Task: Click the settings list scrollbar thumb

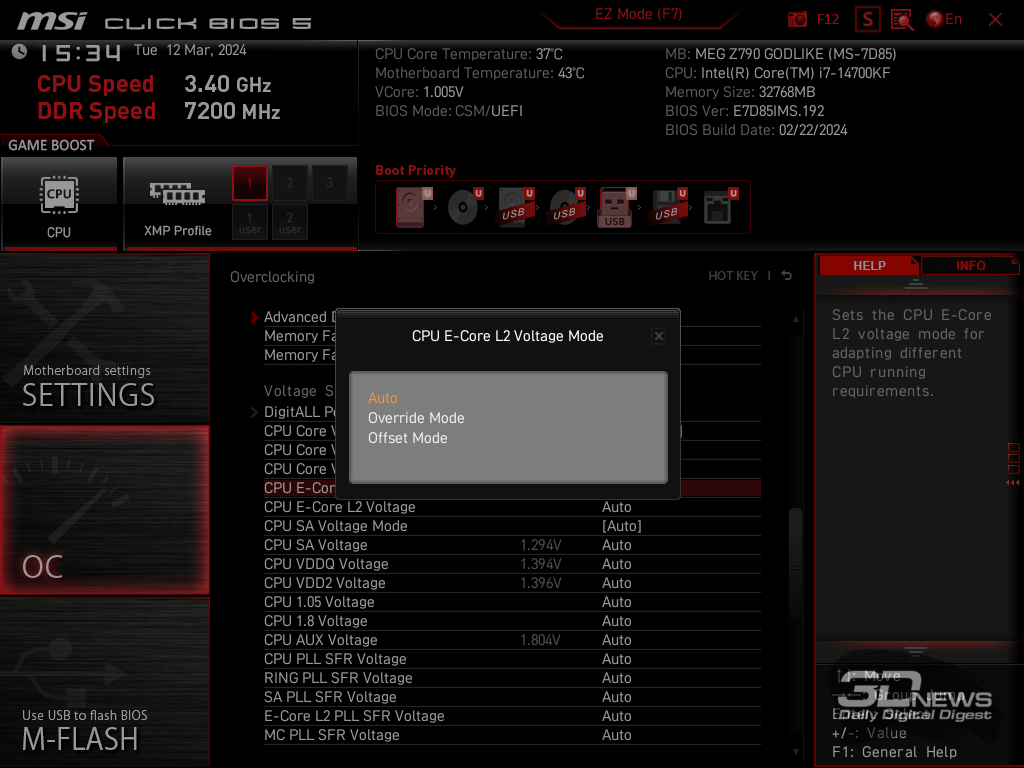Action: [x=795, y=565]
